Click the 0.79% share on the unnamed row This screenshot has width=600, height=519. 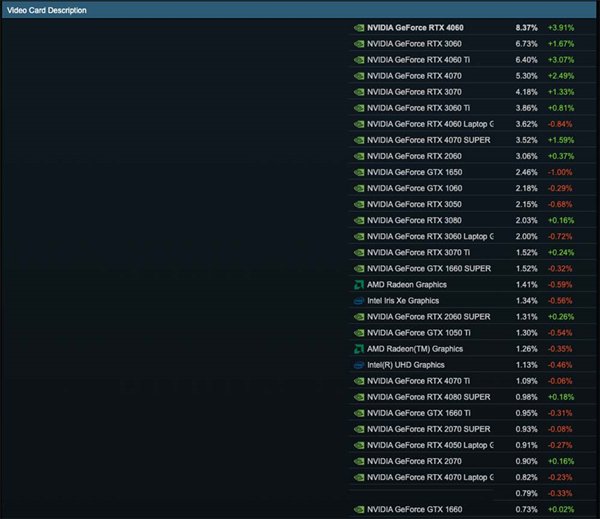point(527,494)
